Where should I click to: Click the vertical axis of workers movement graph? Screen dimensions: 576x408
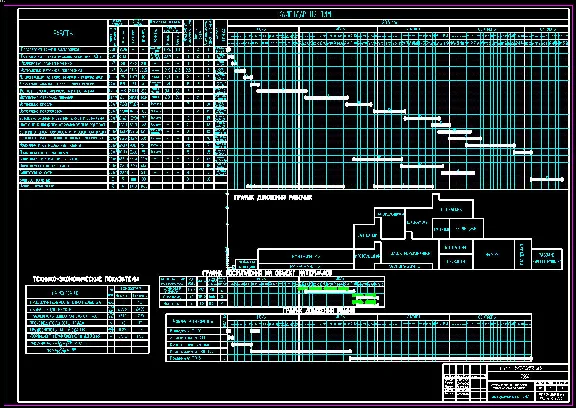[x=227, y=231]
